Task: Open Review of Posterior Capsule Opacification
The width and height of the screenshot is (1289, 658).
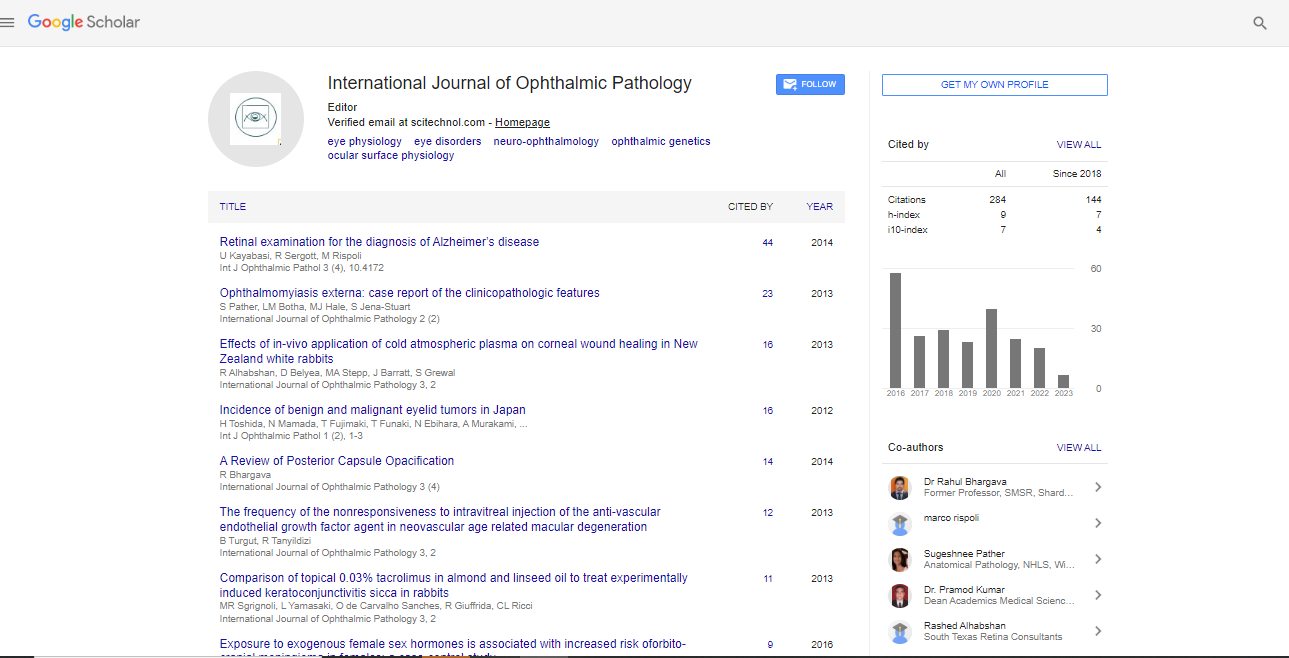Action: 337,461
